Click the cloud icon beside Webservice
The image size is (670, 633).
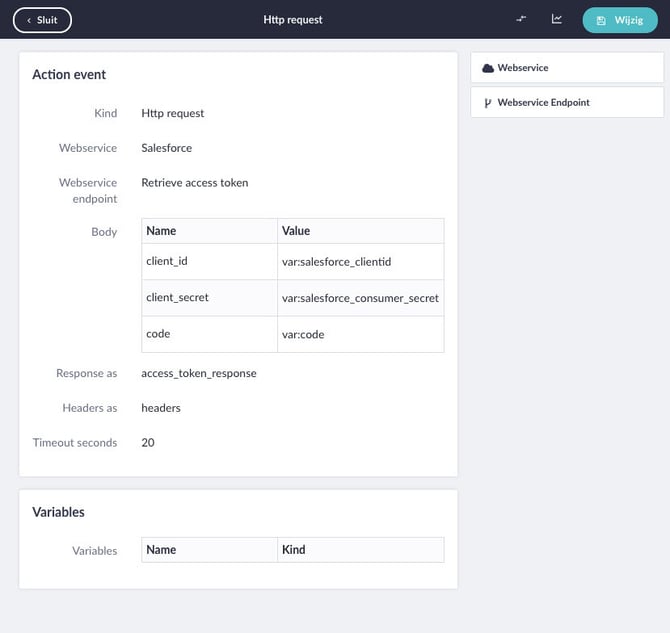488,68
